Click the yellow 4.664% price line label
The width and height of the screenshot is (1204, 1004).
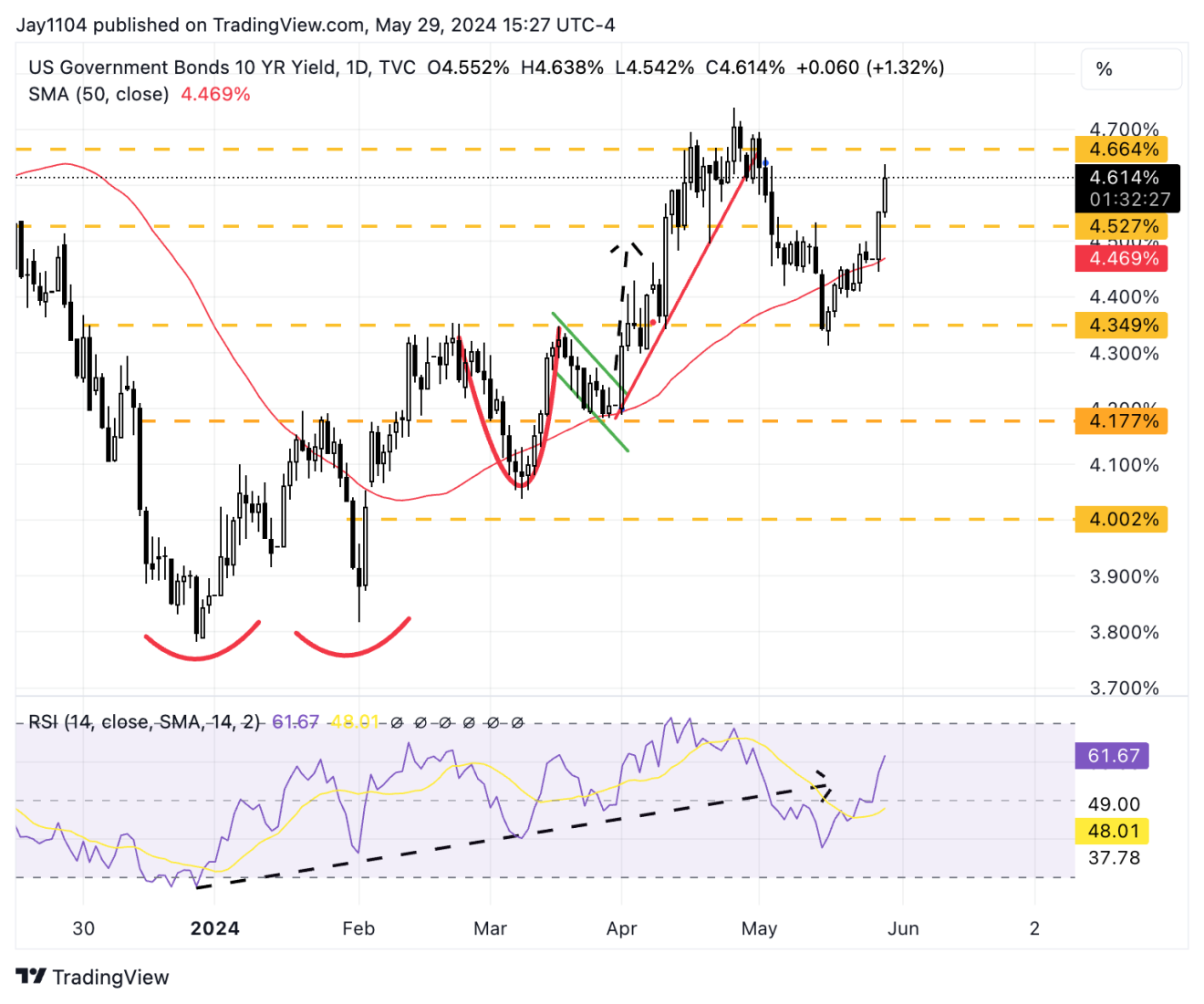point(1122,149)
